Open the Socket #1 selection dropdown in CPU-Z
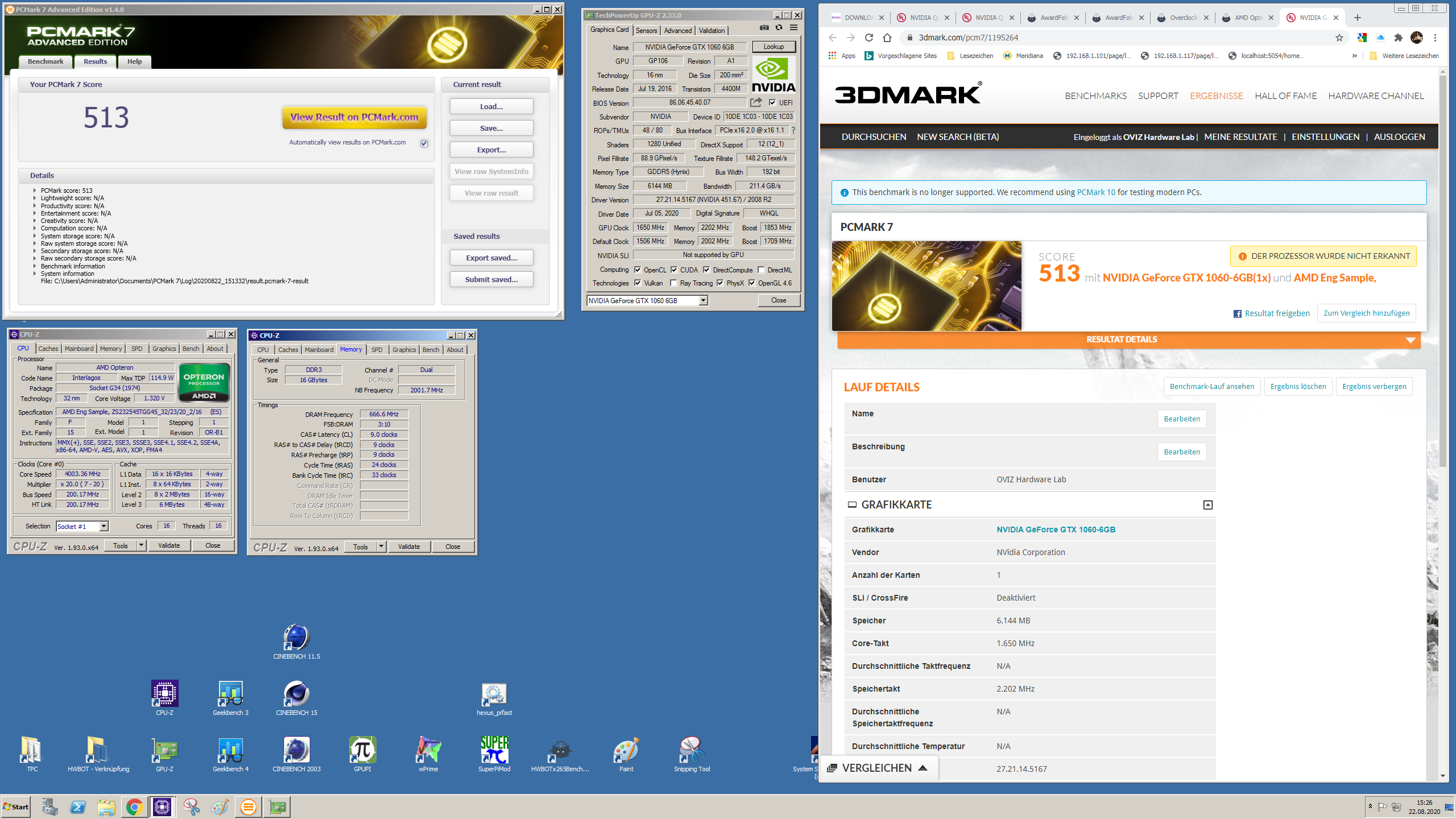Screen dimensions: 1456x819 tap(104, 526)
